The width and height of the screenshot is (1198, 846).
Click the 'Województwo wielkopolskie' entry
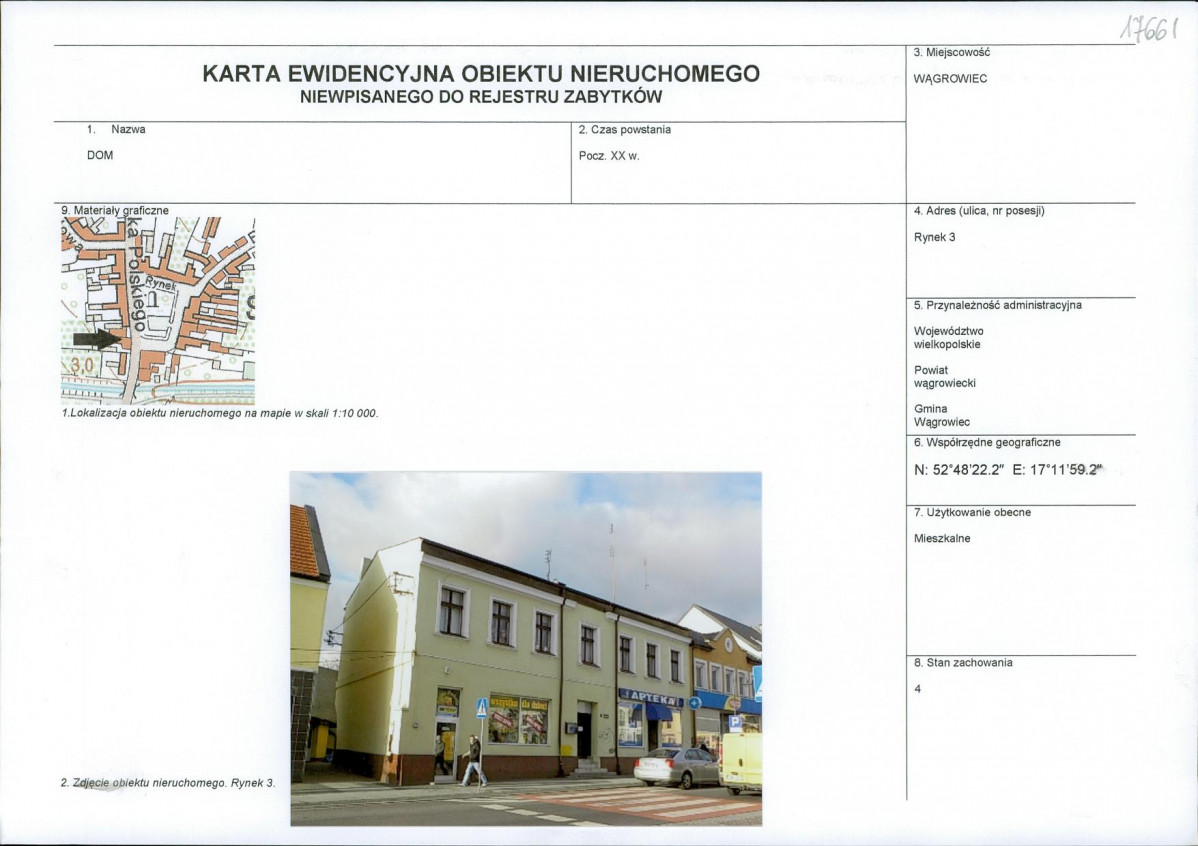948,338
